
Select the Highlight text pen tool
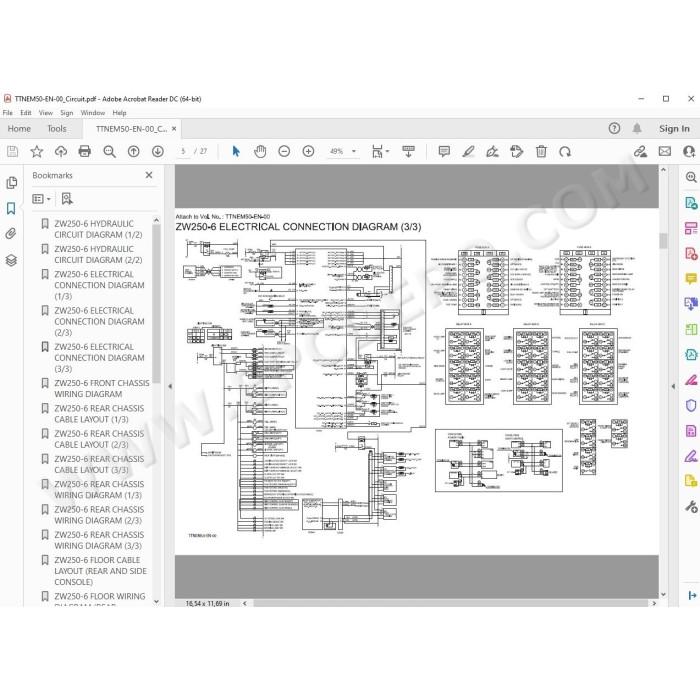(x=468, y=151)
